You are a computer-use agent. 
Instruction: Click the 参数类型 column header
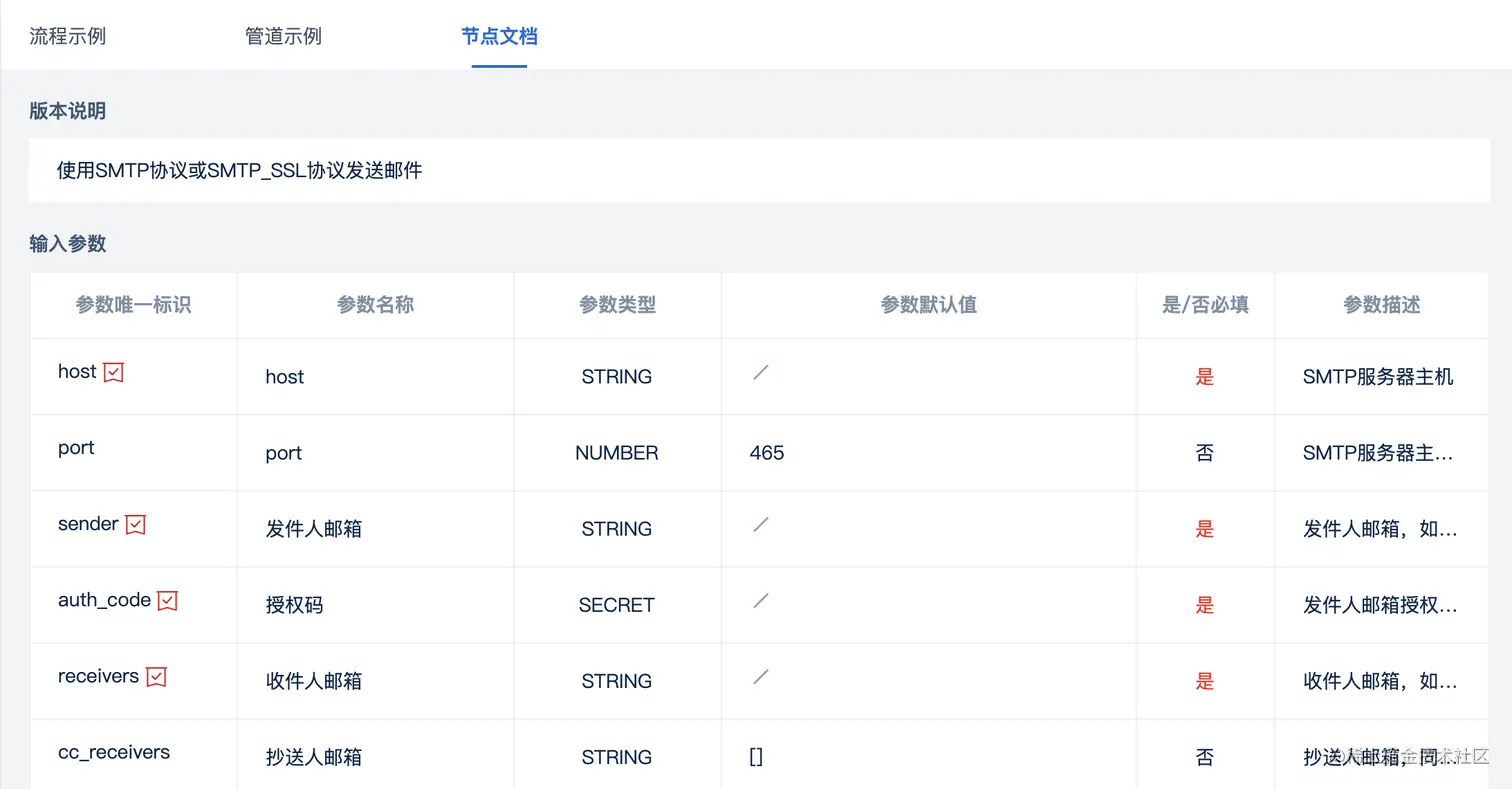click(x=617, y=305)
